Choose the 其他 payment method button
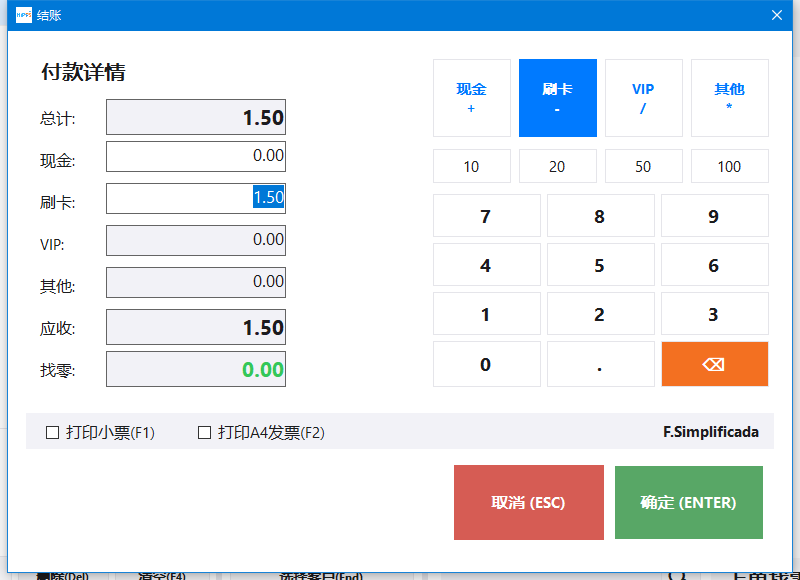The image size is (800, 580). (730, 98)
